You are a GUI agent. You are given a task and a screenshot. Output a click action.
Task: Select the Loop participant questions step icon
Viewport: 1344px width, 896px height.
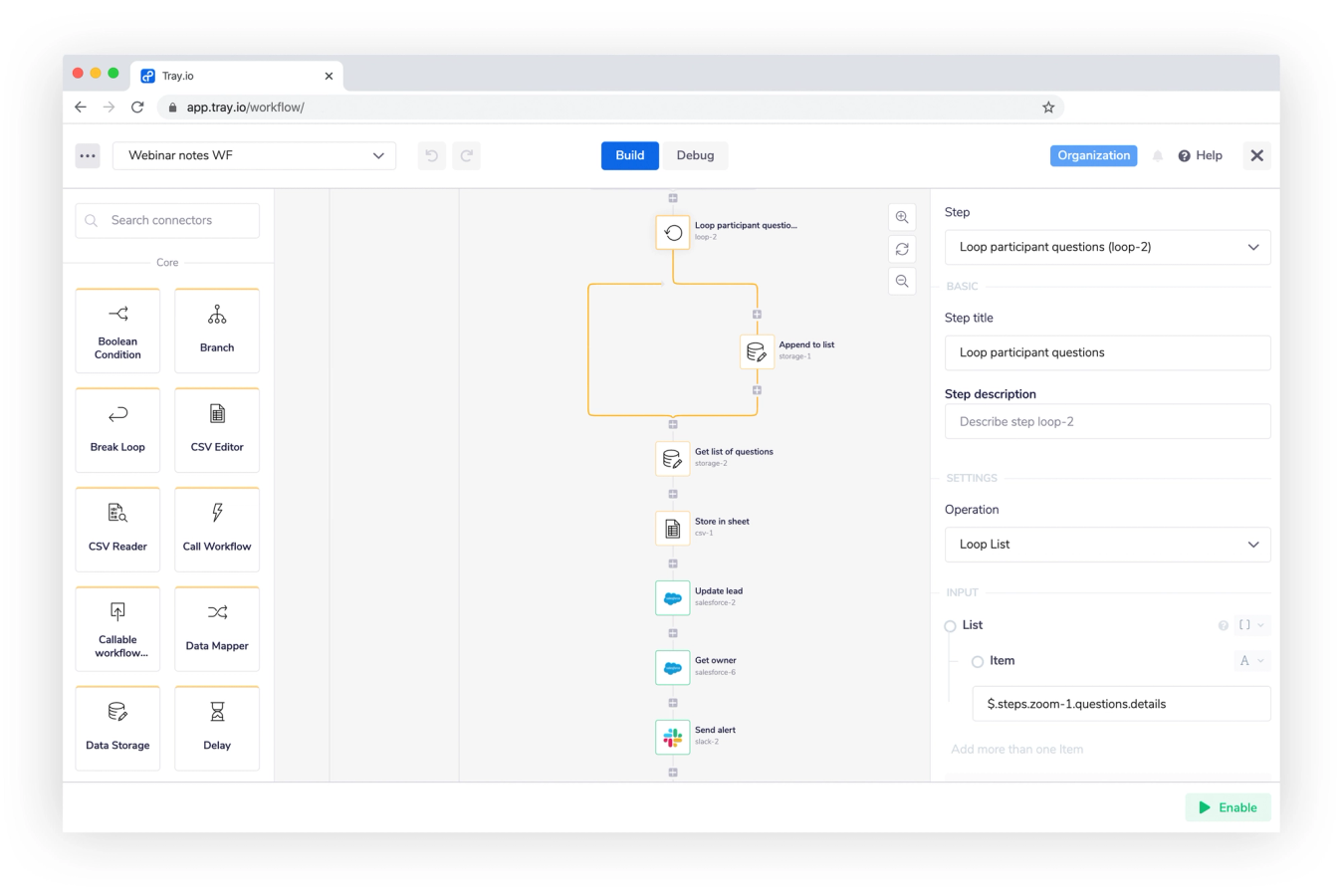[673, 232]
